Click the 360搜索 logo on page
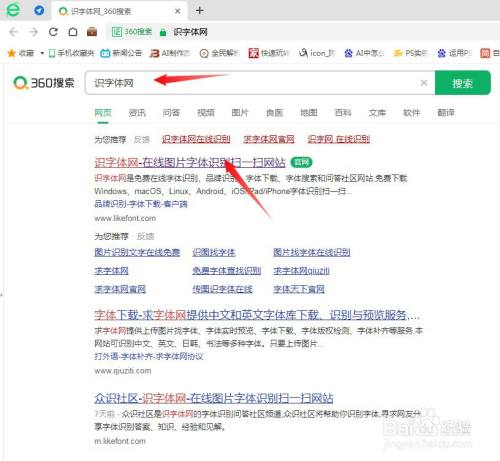The height and width of the screenshot is (461, 500). click(44, 83)
